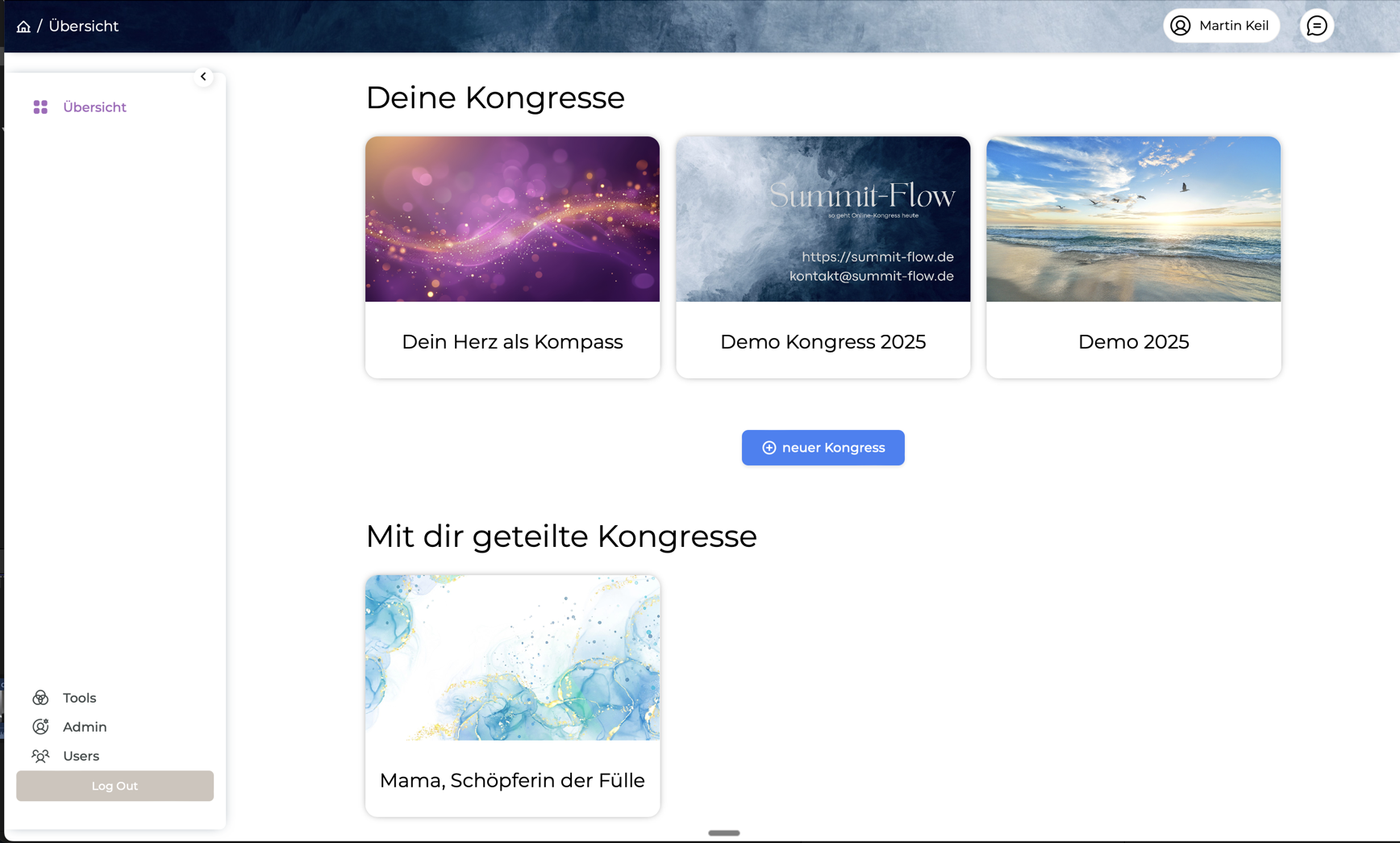The height and width of the screenshot is (843, 1400).
Task: Click the Übersicht grid icon
Action: click(x=40, y=107)
